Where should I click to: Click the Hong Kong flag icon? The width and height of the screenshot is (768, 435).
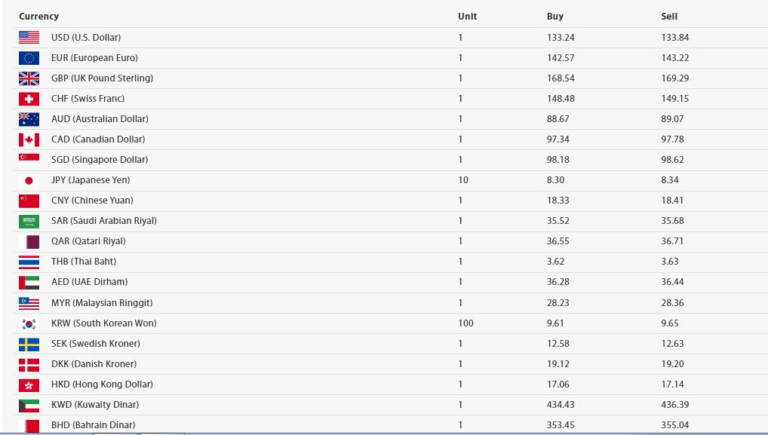click(x=28, y=385)
